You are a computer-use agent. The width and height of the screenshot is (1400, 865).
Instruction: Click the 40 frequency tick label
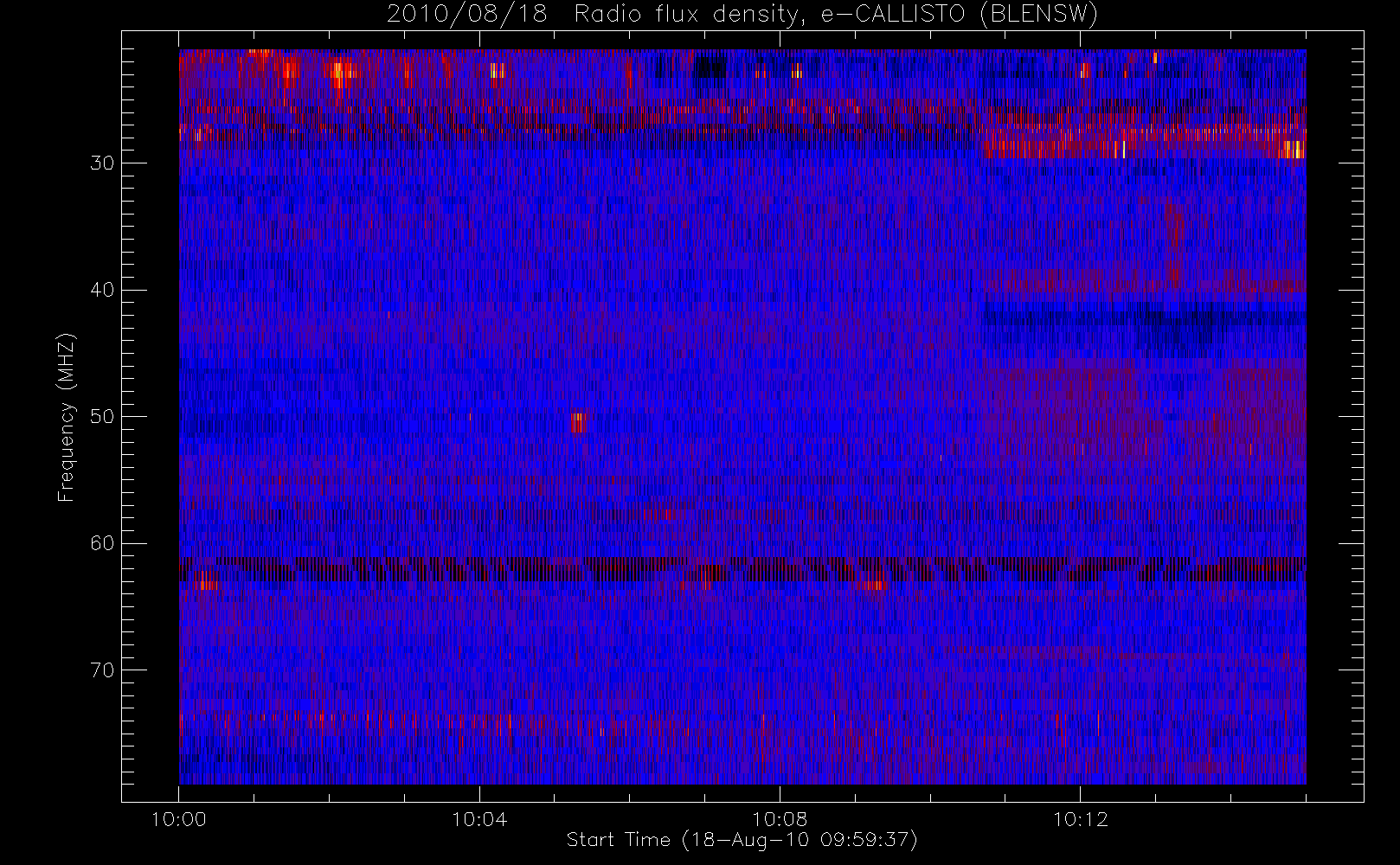click(x=102, y=290)
